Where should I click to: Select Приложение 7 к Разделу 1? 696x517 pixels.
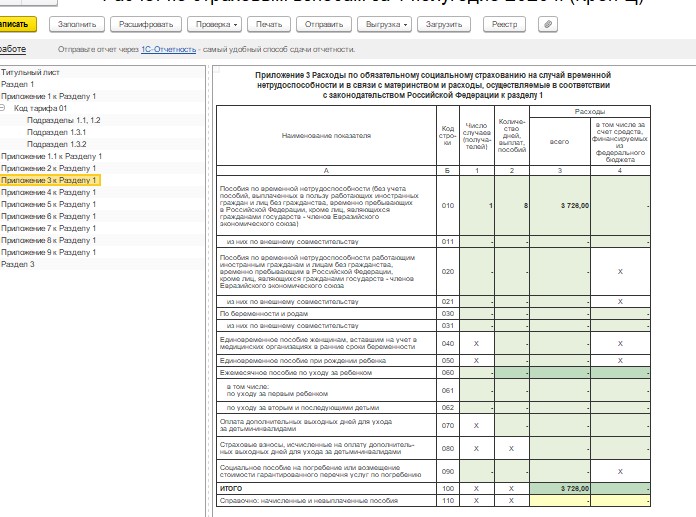[48, 228]
